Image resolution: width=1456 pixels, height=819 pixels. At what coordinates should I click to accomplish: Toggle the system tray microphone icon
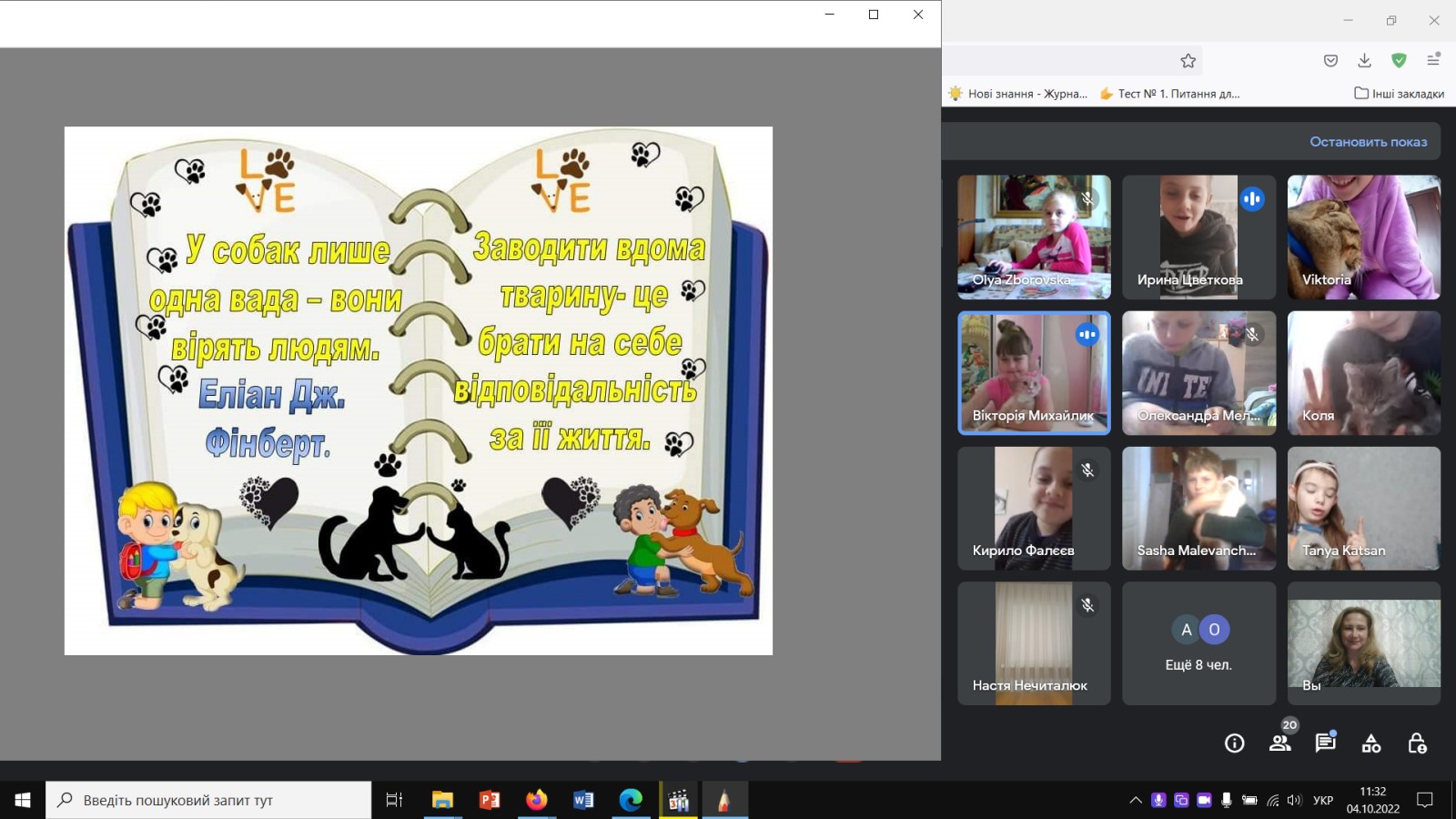coord(1227,800)
